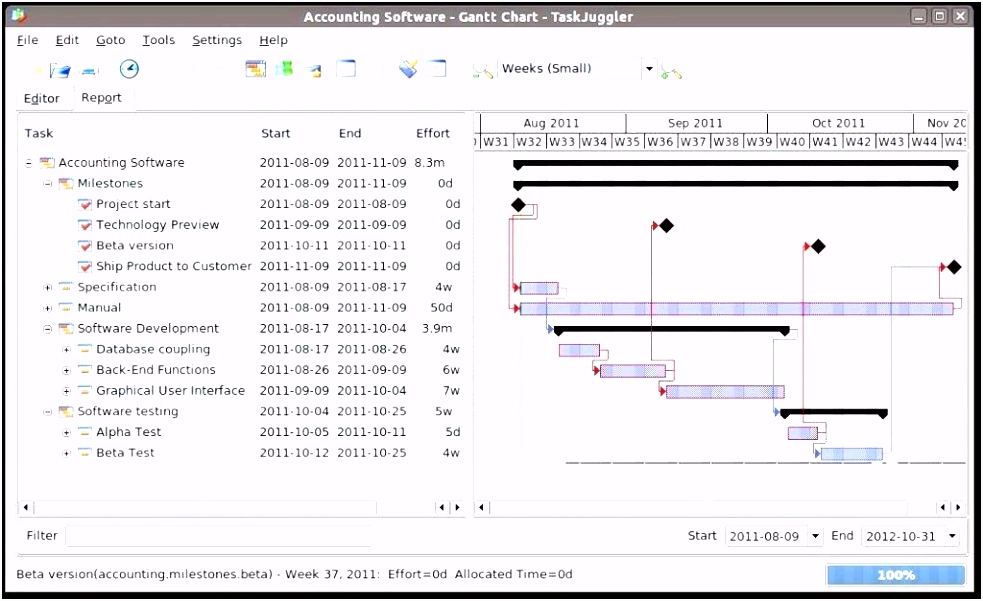Click the Graphical User Interface Gantt bar
Screen dimensions: 983x601
pyautogui.click(x=725, y=392)
